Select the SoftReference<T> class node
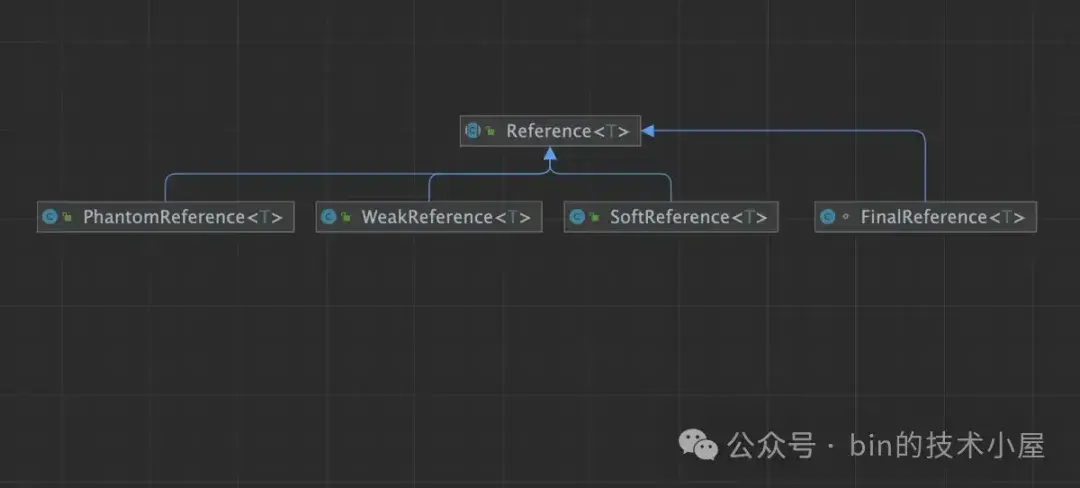The height and width of the screenshot is (488, 1080). [x=671, y=217]
